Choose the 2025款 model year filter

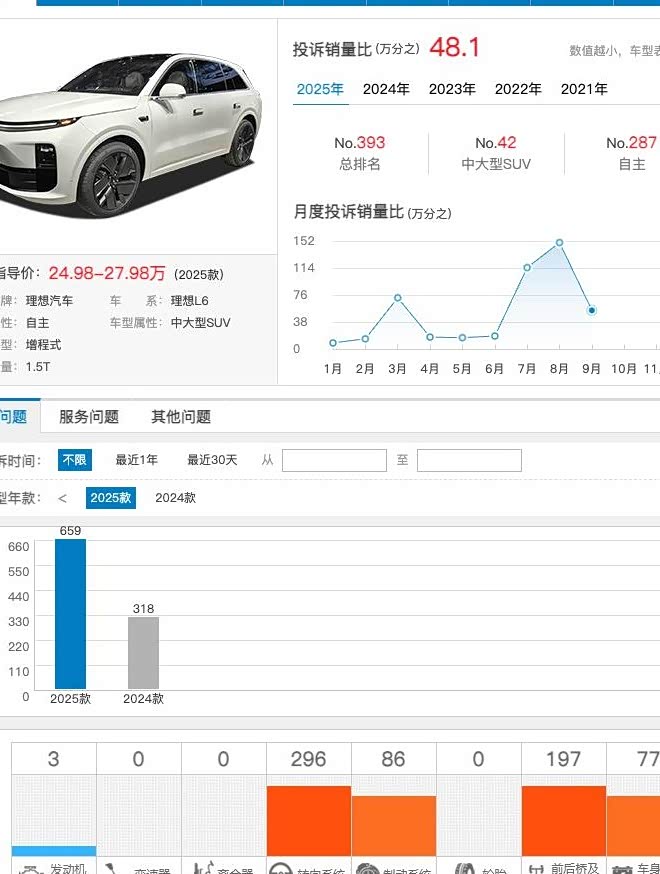[x=110, y=498]
